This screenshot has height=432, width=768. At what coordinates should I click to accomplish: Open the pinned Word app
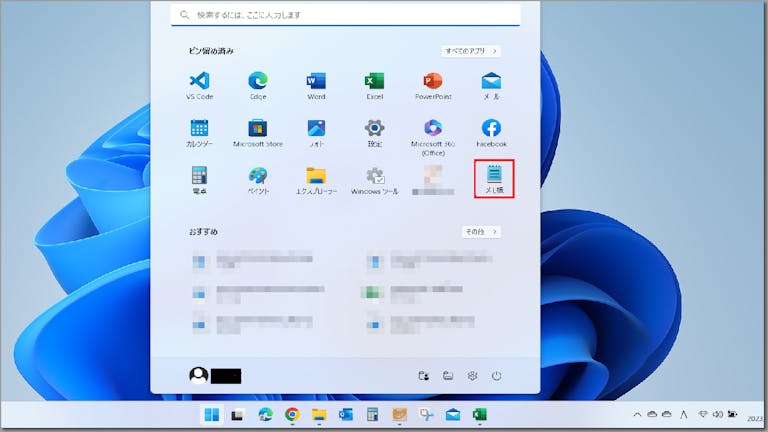316,86
